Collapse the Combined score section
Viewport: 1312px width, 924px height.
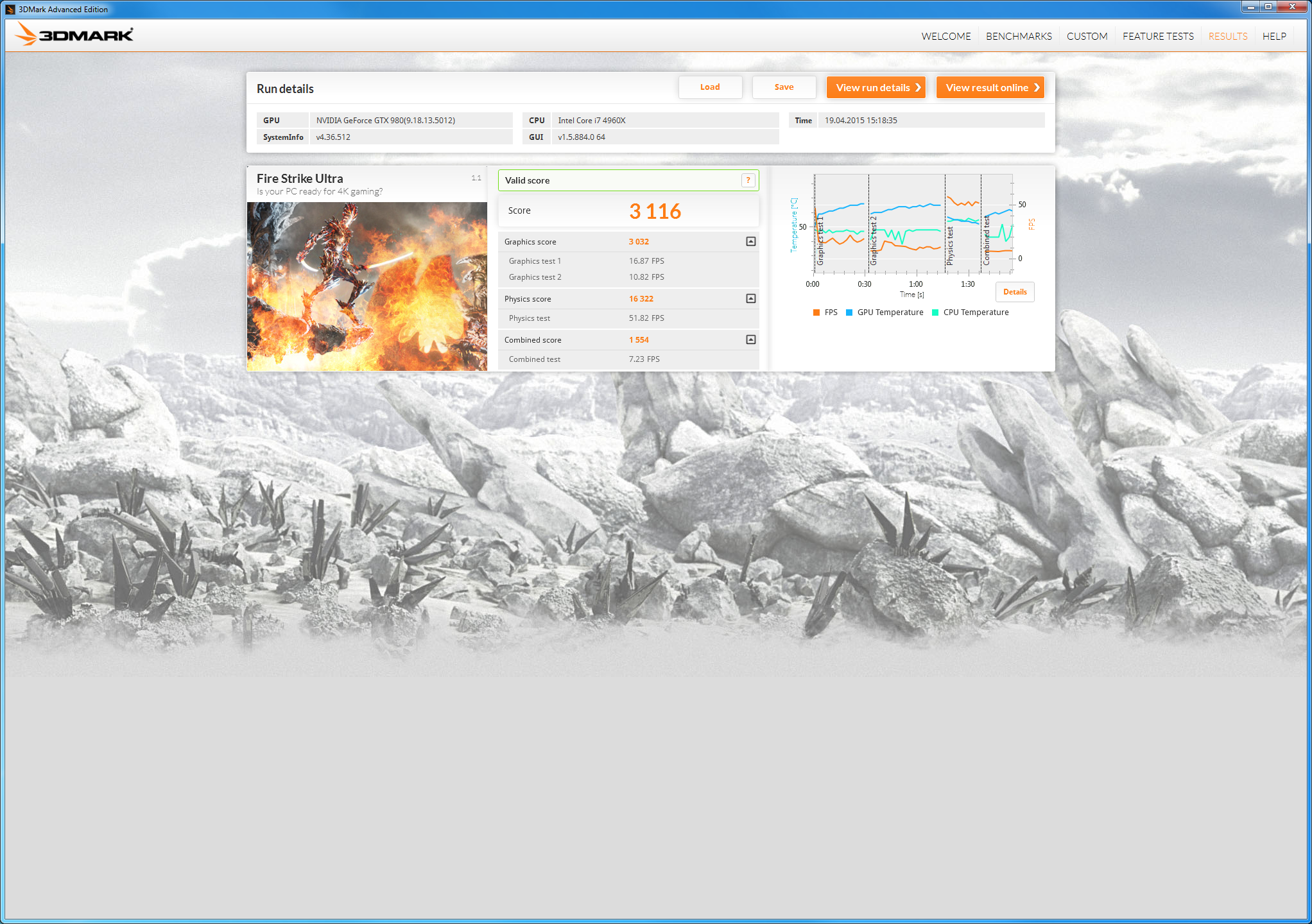750,340
